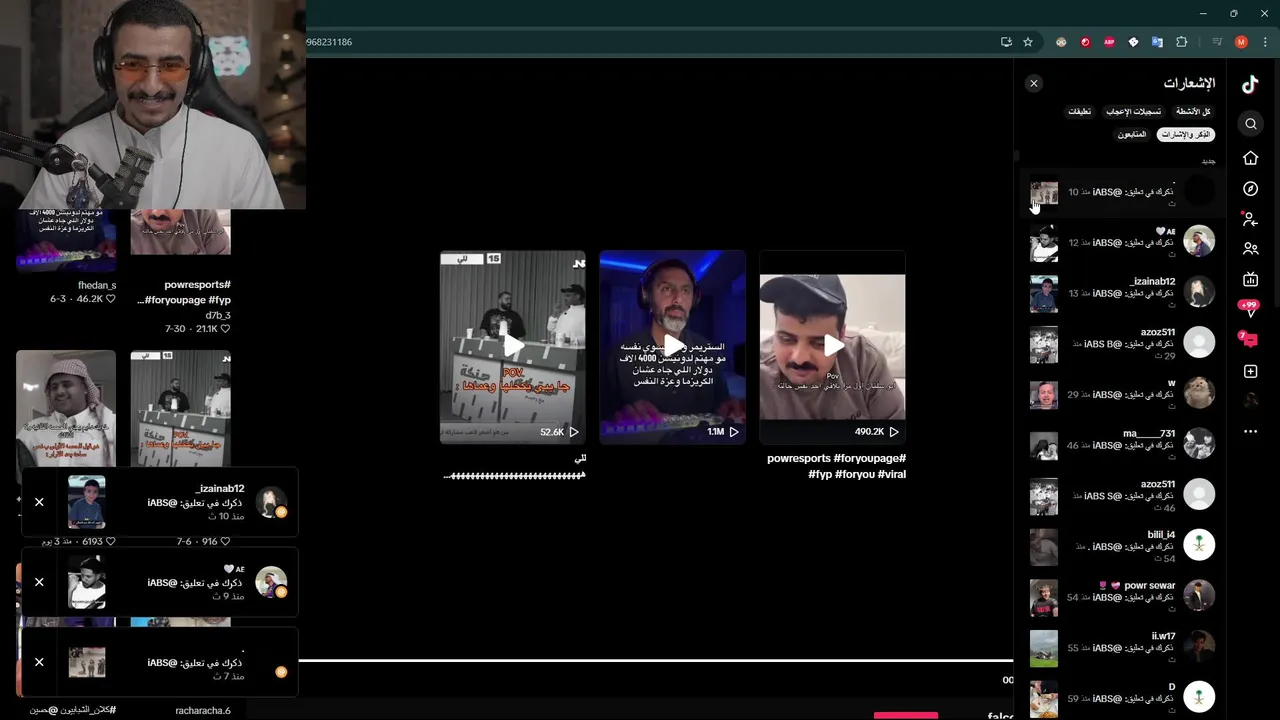The width and height of the screenshot is (1280, 720).
Task: Close the notifications panel
Action: (1034, 84)
